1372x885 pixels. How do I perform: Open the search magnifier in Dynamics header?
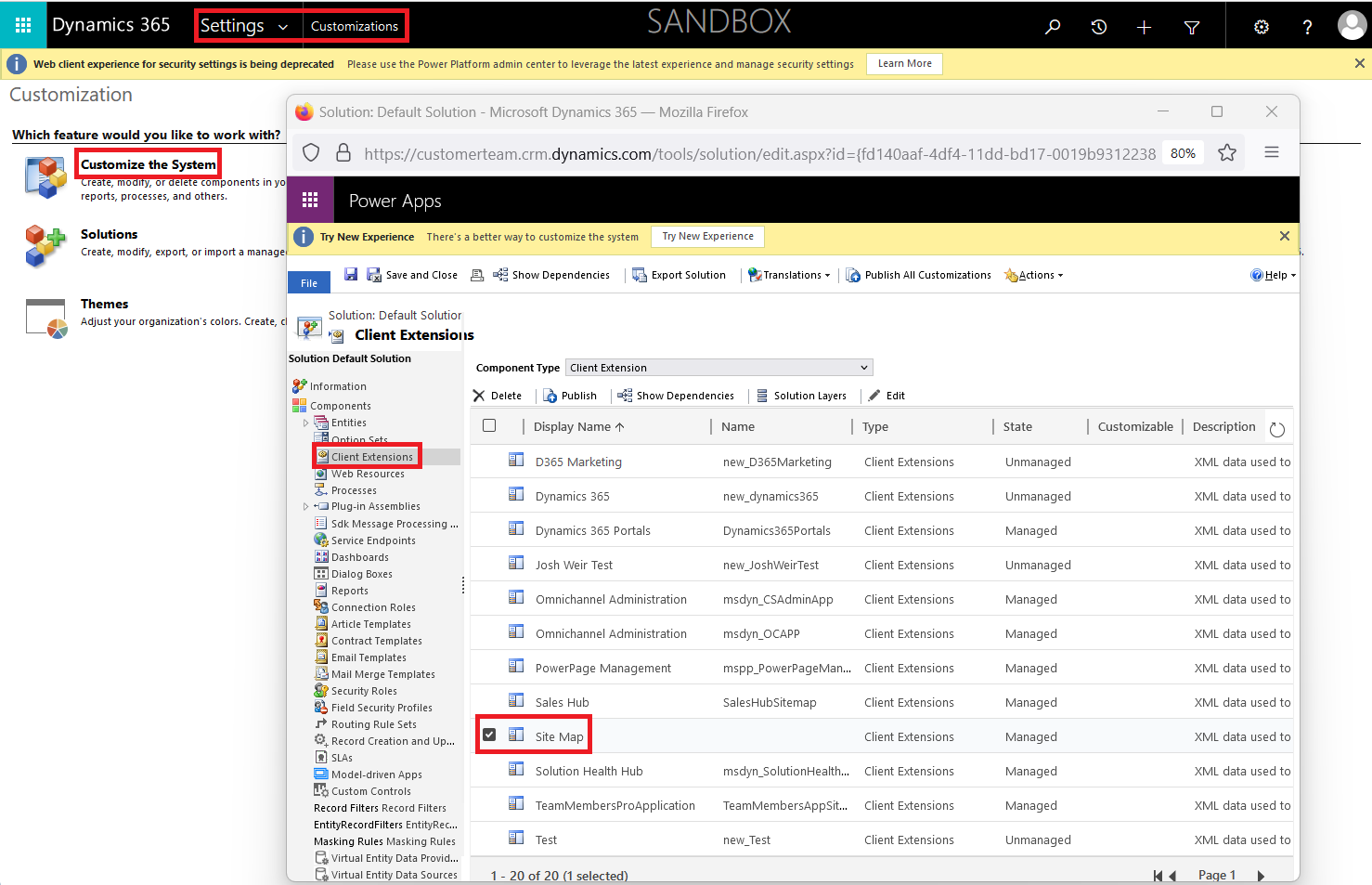[1053, 27]
